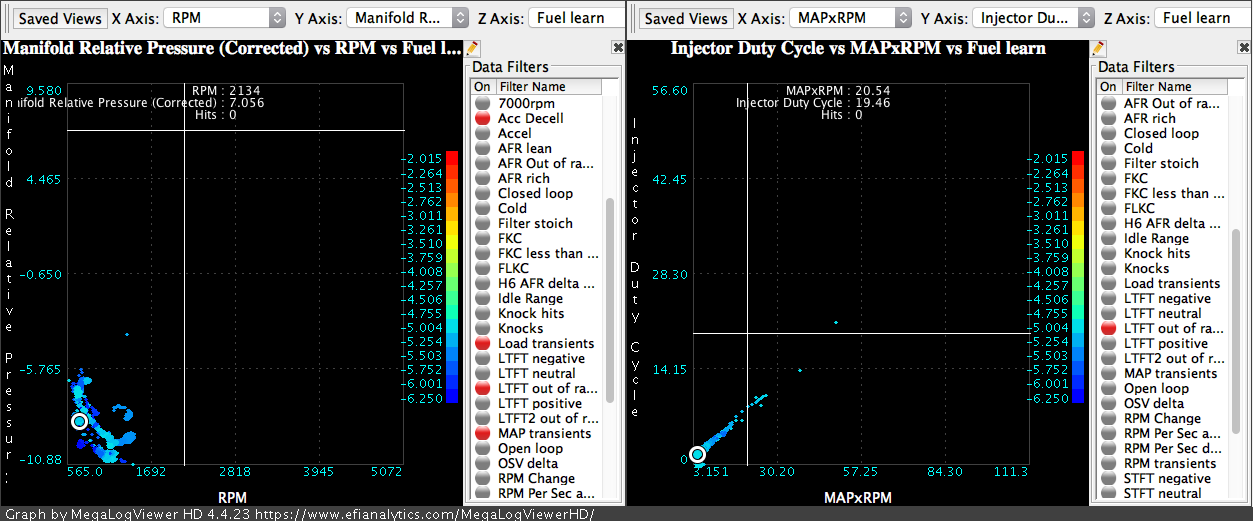The image size is (1253, 521).
Task: Click the circular cursor marker on the RPM scatter plot
Action: coord(80,422)
